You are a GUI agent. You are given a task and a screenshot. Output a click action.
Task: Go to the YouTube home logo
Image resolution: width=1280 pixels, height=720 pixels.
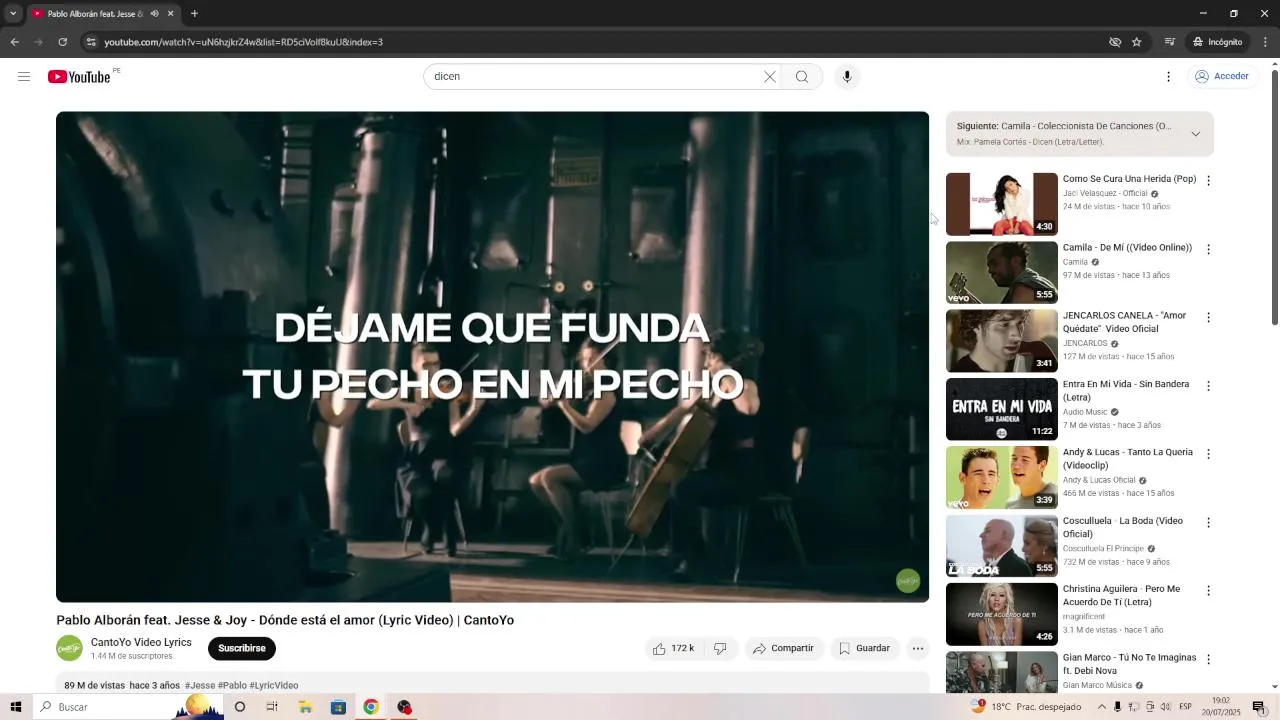[79, 76]
